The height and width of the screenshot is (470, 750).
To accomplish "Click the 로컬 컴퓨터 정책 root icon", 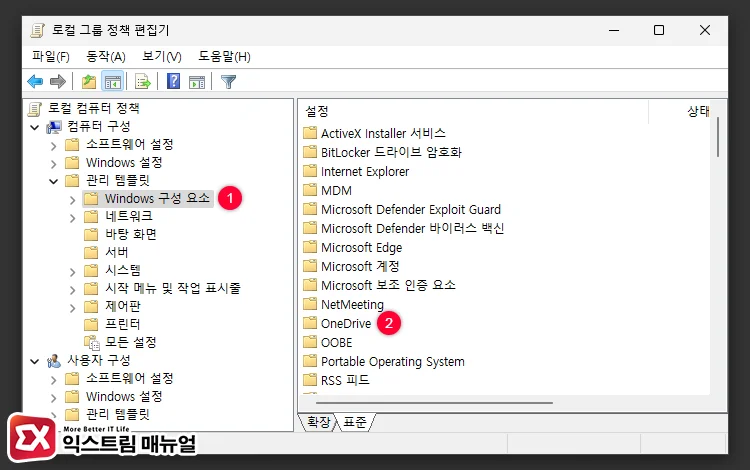I will 34,109.
